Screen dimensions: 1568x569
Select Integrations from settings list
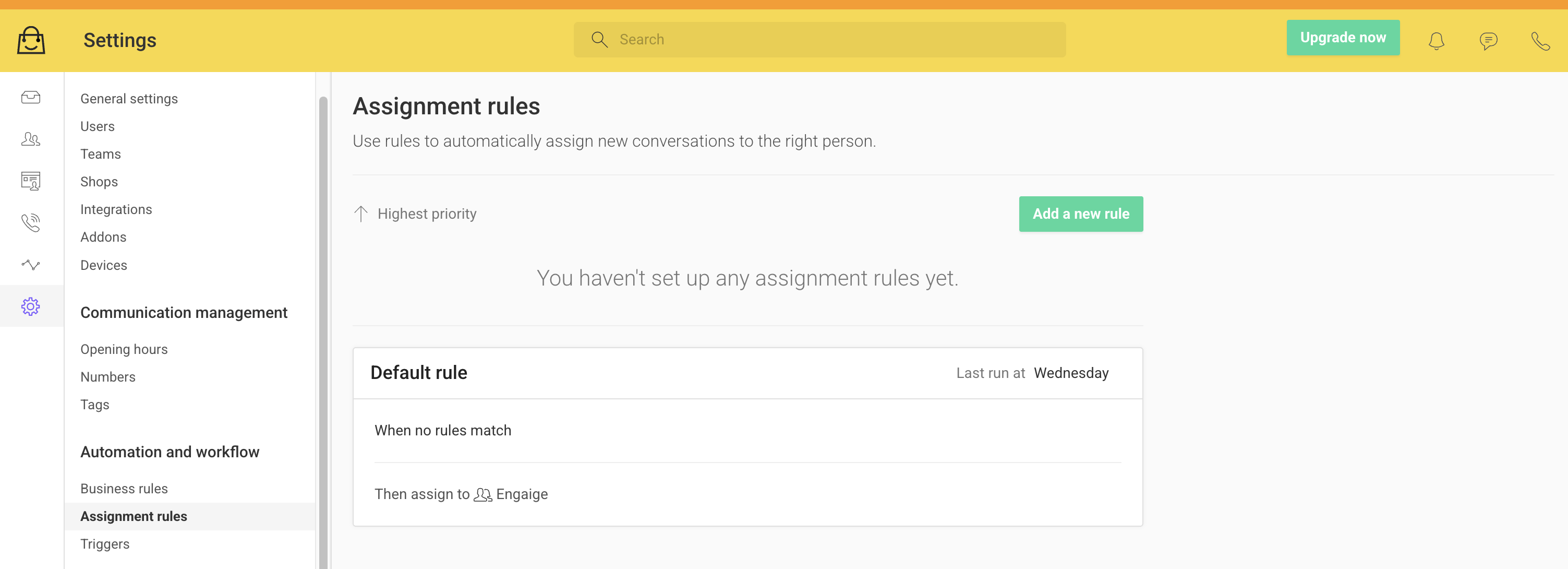tap(116, 209)
